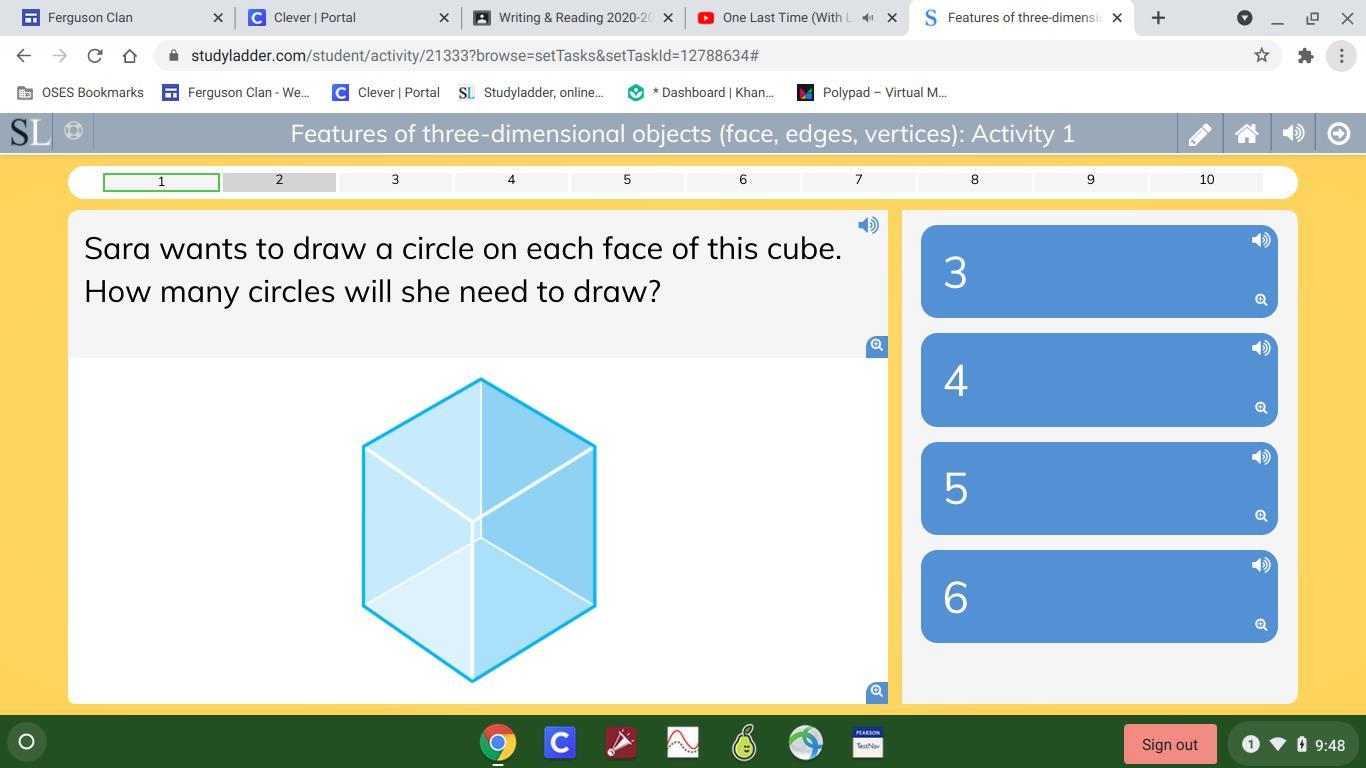Click the next arrow circle in header
This screenshot has width=1366, height=768.
click(x=1339, y=134)
